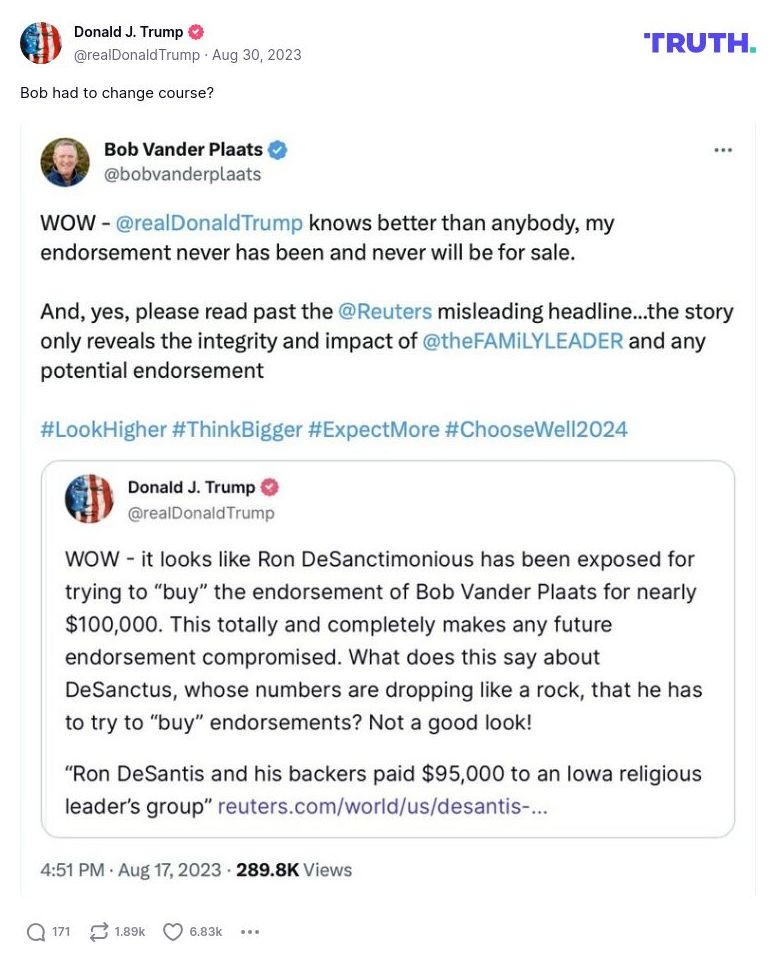Screen dimensions: 777x962
Task: Open the @Reuters mention link
Action: tap(385, 311)
